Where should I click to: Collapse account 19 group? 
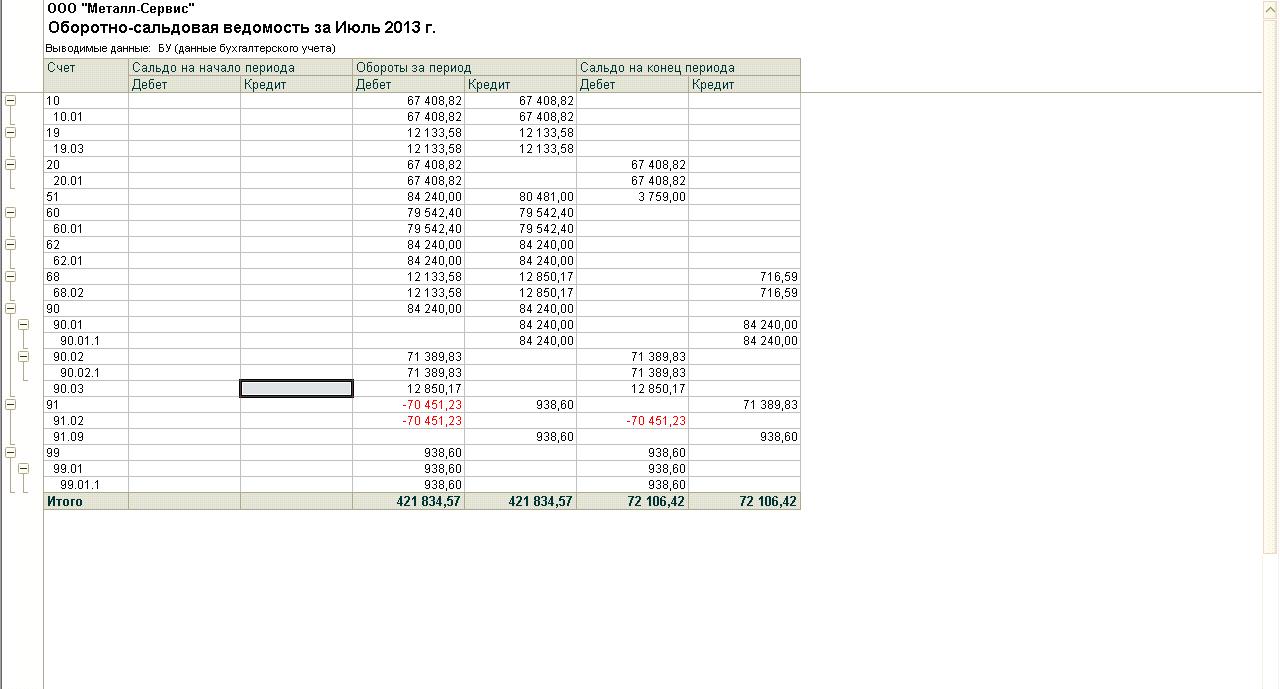coord(11,132)
